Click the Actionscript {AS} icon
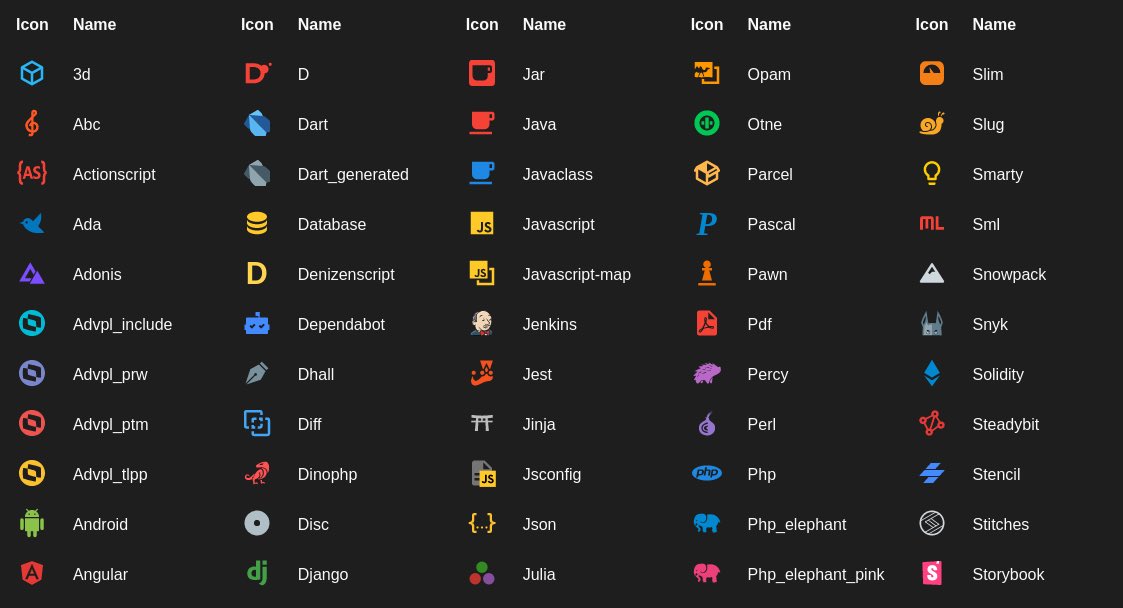Screen dimensions: 1123x608 pos(32,173)
